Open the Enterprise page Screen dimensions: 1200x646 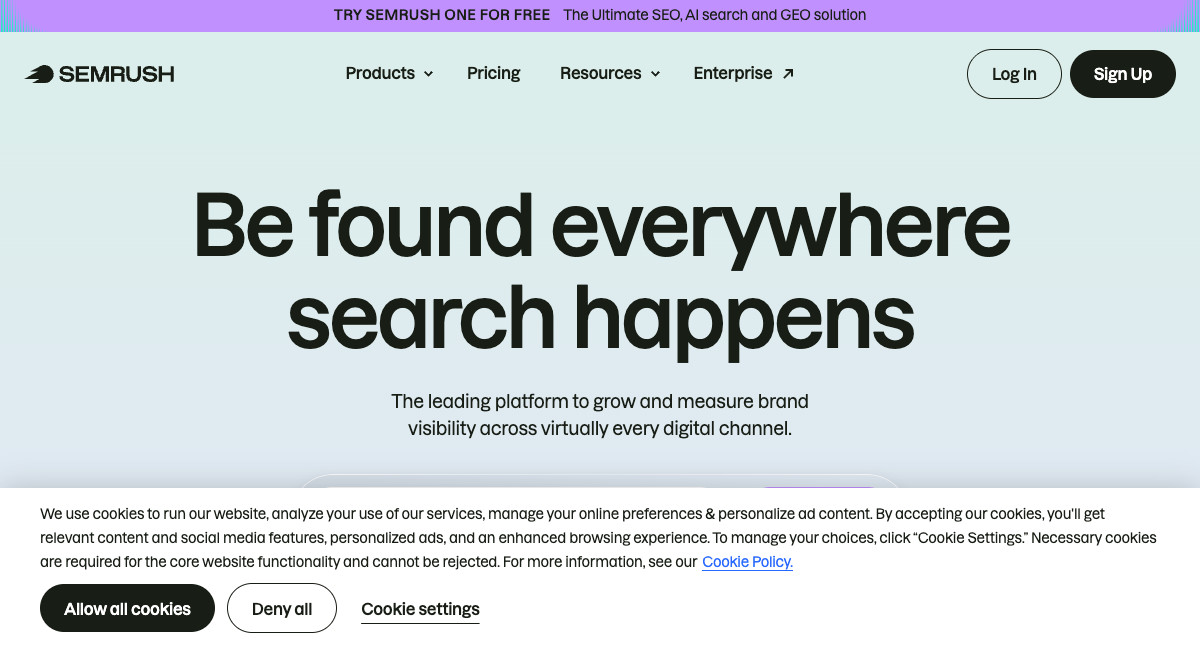pos(733,73)
